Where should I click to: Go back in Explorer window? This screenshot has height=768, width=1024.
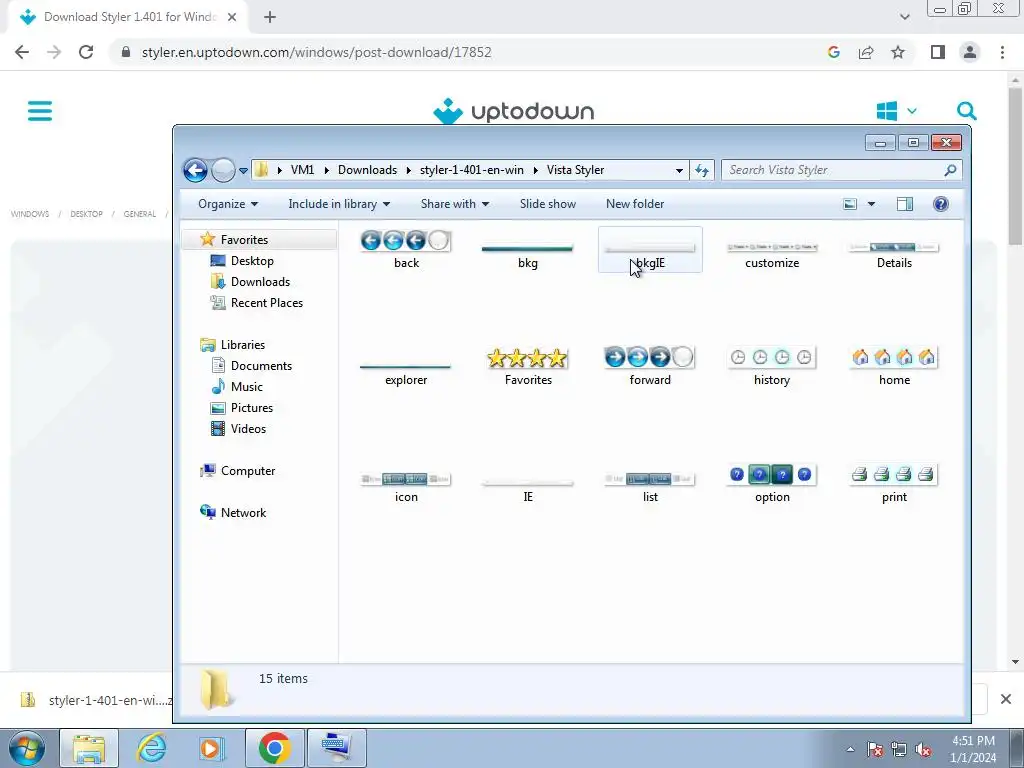pos(195,170)
